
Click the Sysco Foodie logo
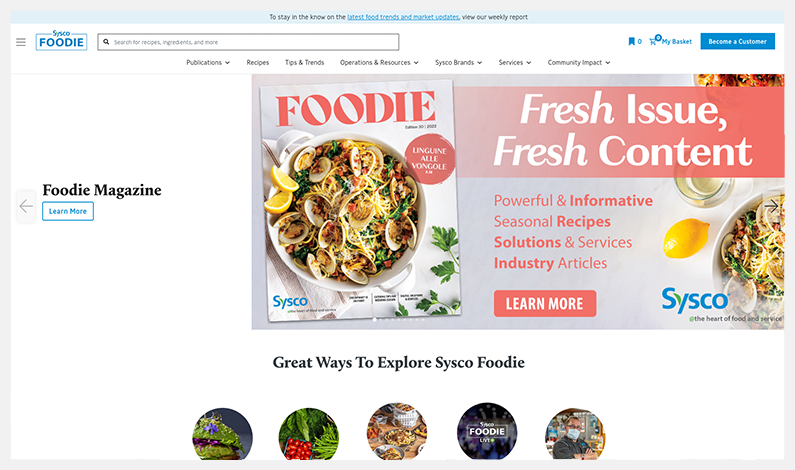pos(61,41)
